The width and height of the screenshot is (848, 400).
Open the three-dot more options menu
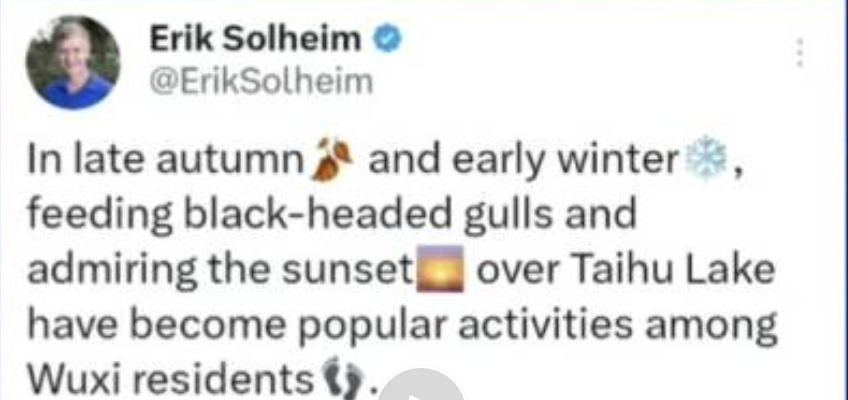(800, 53)
